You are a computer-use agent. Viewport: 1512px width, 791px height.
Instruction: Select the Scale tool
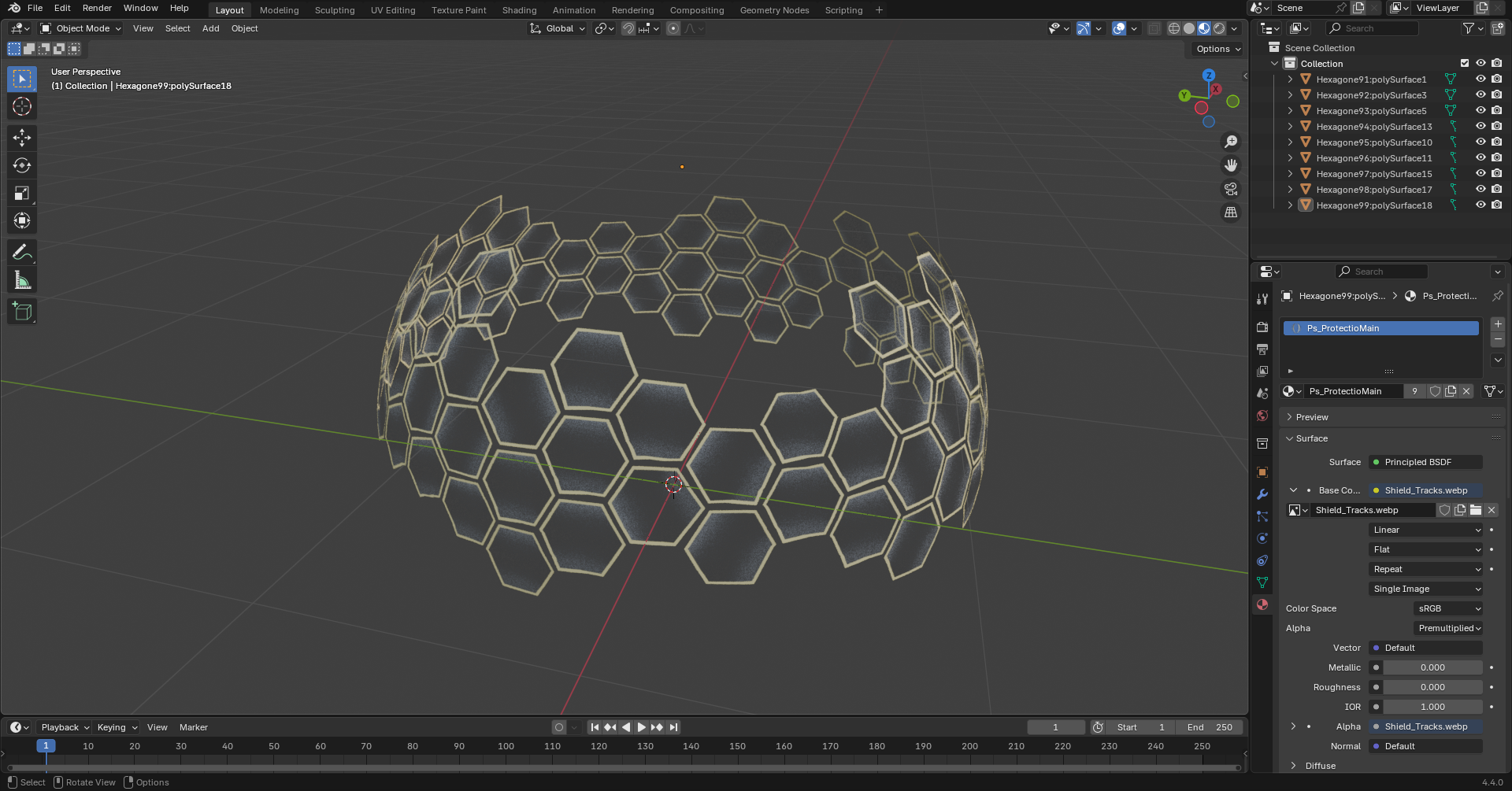click(22, 194)
